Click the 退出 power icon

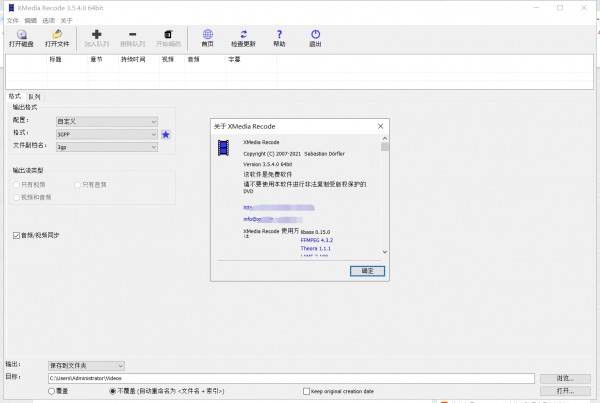315,34
